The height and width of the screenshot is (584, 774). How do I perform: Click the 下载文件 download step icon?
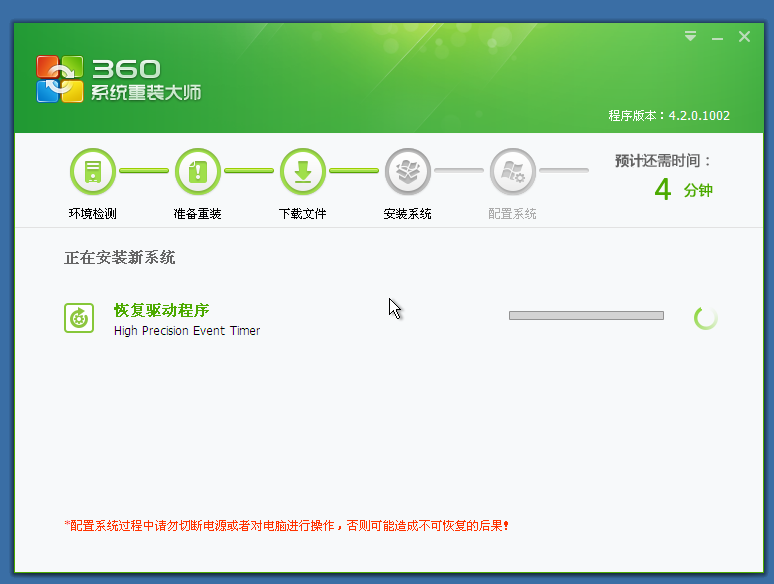pyautogui.click(x=303, y=171)
